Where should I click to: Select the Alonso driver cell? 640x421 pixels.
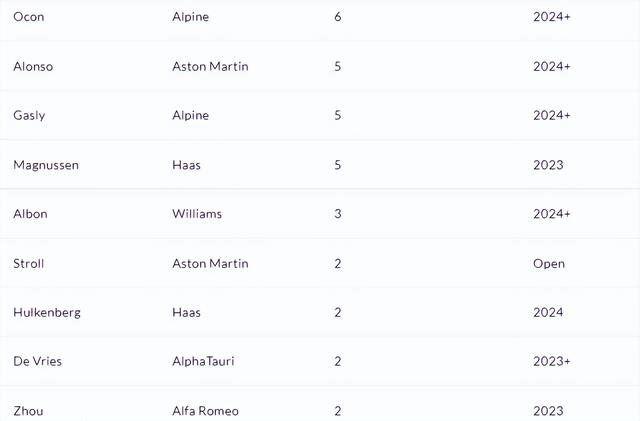pos(33,66)
